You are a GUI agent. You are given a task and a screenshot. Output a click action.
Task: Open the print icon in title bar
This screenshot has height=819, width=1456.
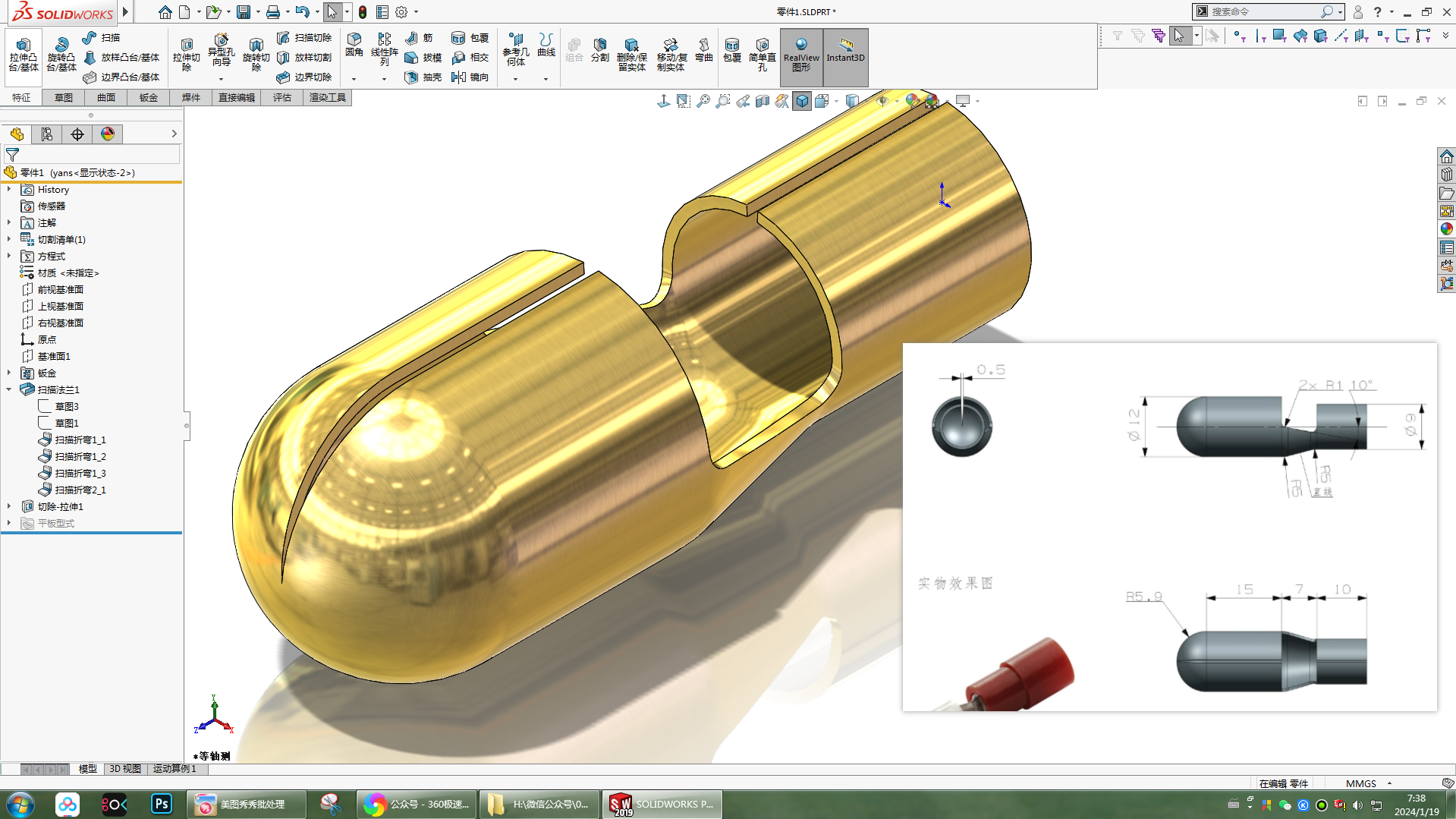[x=273, y=12]
